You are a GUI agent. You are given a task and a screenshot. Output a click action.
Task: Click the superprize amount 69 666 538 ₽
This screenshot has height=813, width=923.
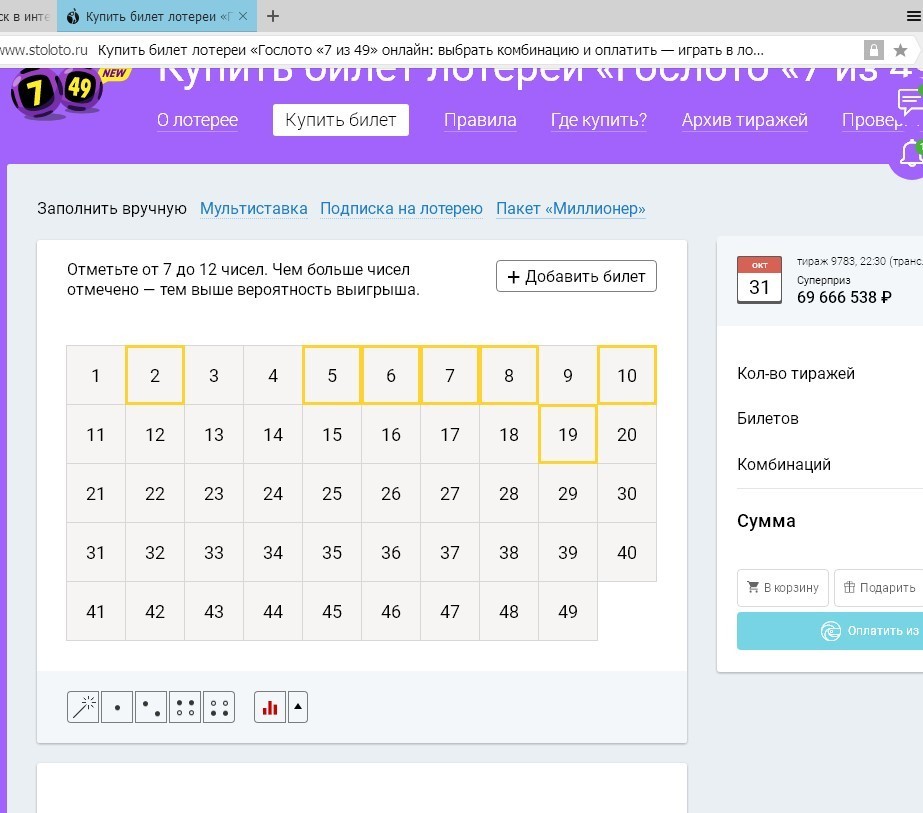(x=844, y=297)
